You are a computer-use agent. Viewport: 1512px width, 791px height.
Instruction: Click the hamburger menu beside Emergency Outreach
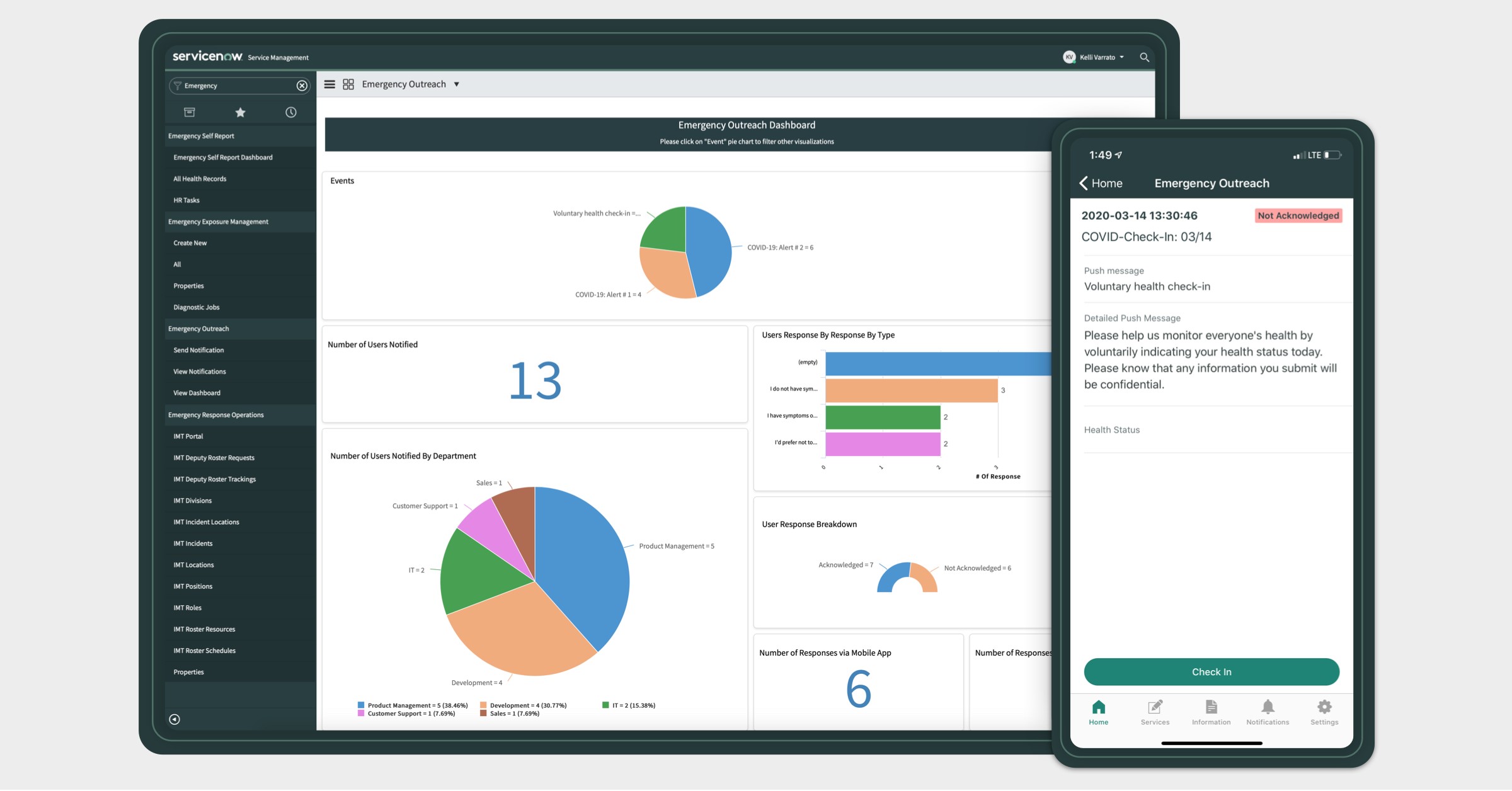[x=329, y=84]
